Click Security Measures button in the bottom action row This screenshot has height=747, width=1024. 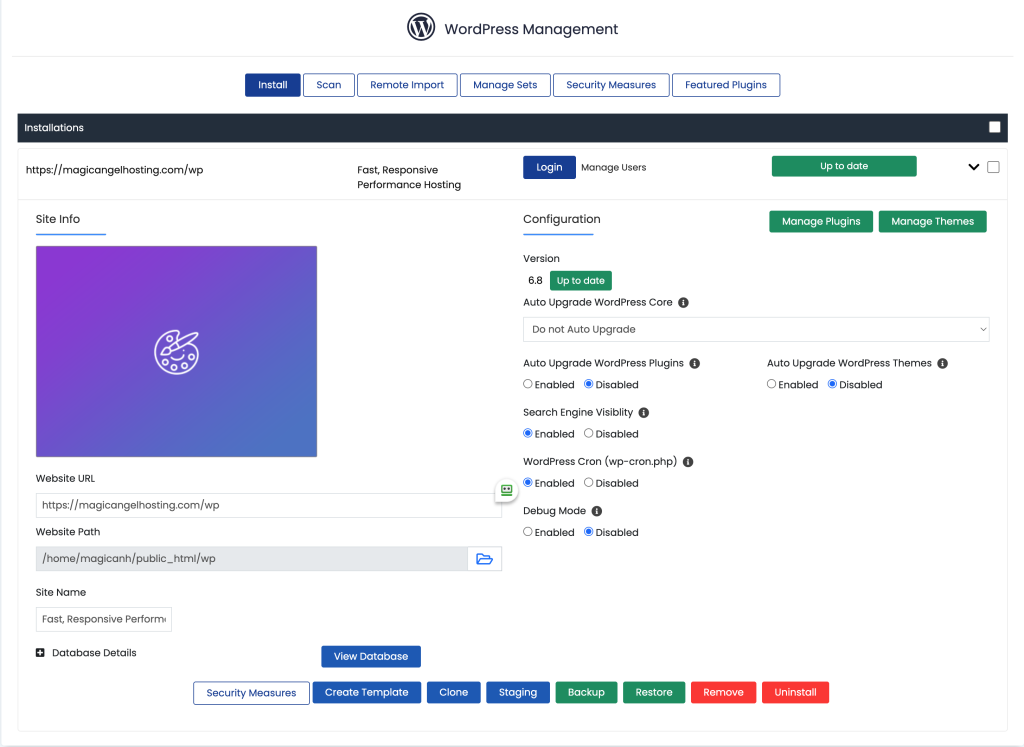pos(251,693)
